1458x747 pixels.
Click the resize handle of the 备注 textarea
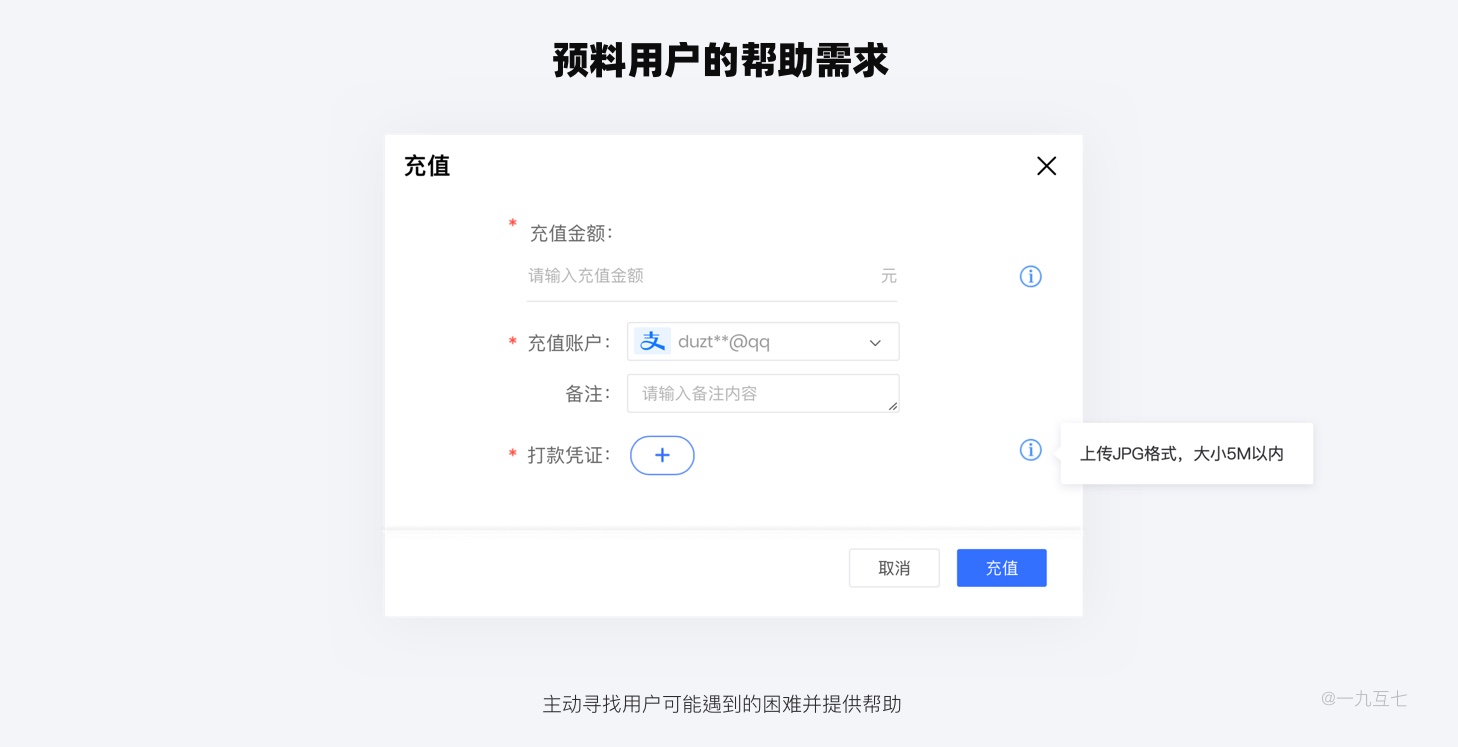[x=893, y=406]
